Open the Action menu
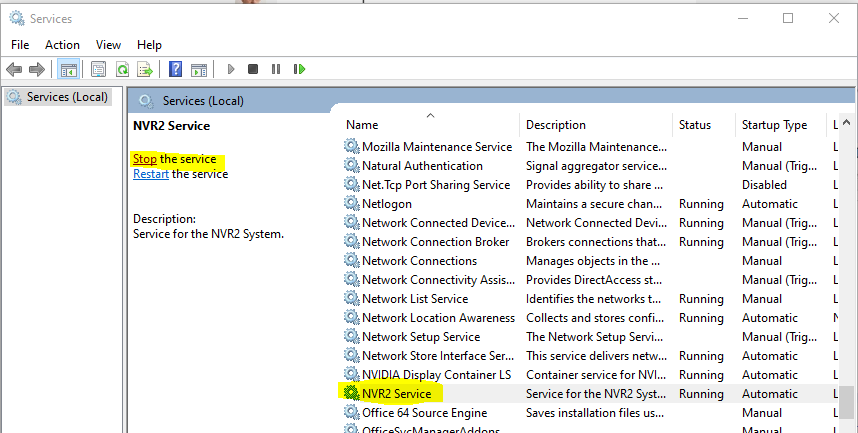Image resolution: width=858 pixels, height=433 pixels. click(x=62, y=45)
